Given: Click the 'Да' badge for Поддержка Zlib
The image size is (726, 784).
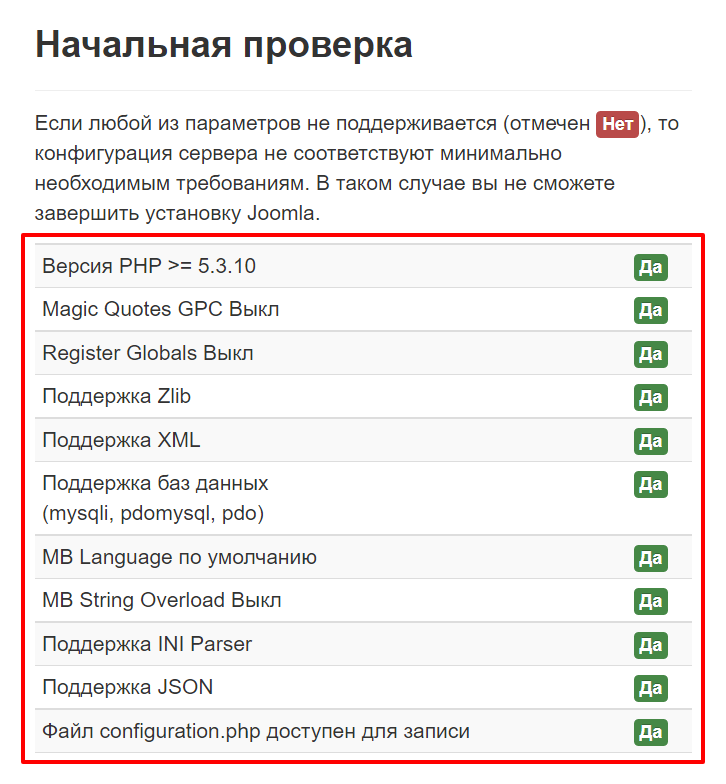Looking at the screenshot, I should (650, 397).
